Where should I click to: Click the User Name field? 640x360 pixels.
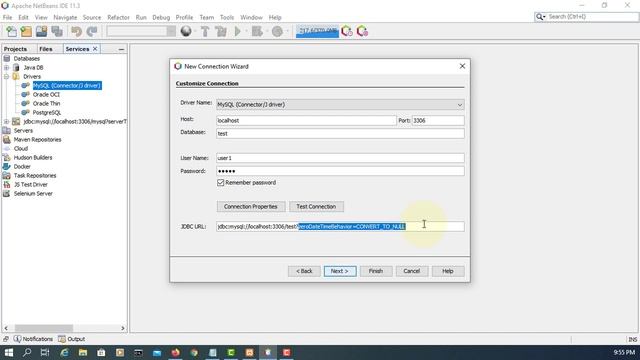(x=340, y=158)
